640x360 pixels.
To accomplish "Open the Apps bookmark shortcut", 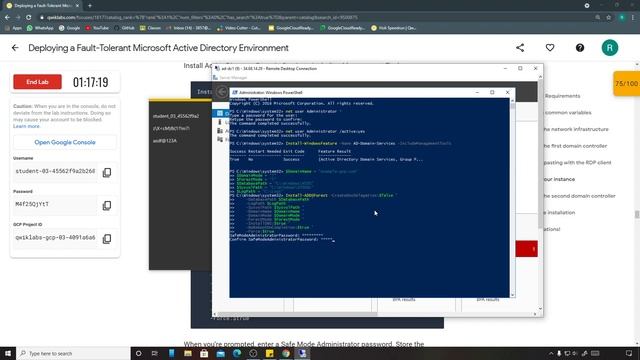I will point(13,28).
